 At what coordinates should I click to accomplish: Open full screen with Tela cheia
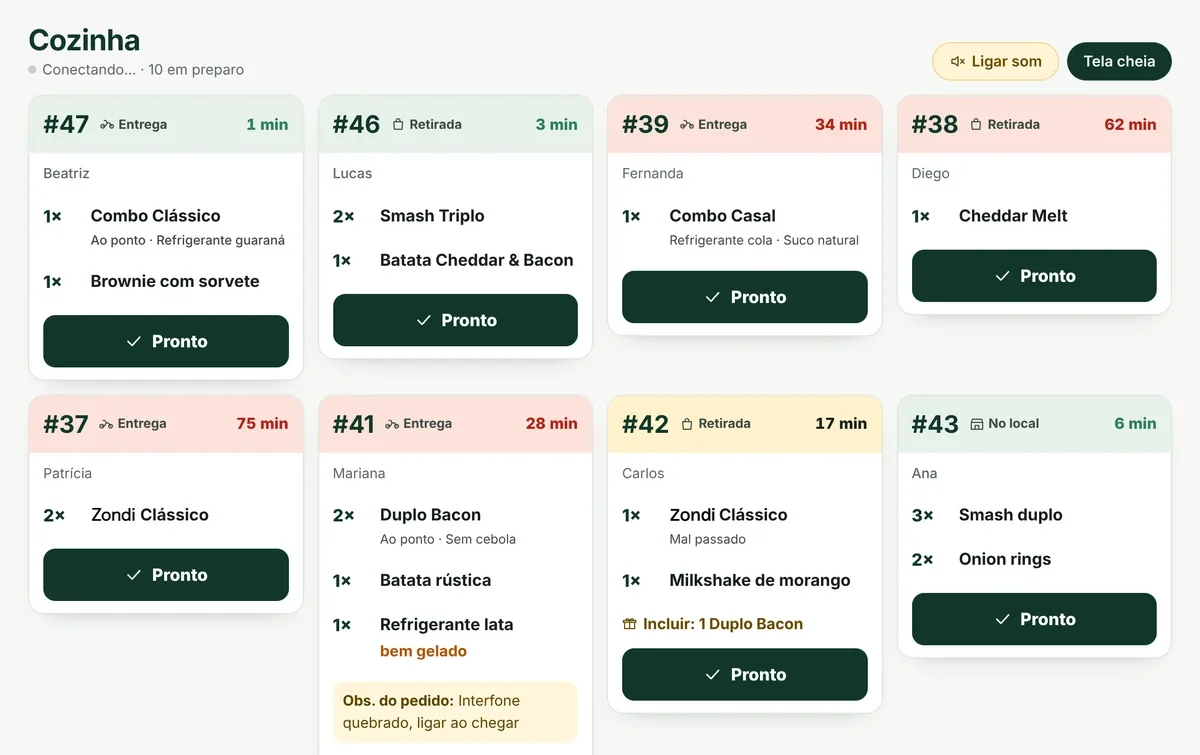[x=1119, y=61]
